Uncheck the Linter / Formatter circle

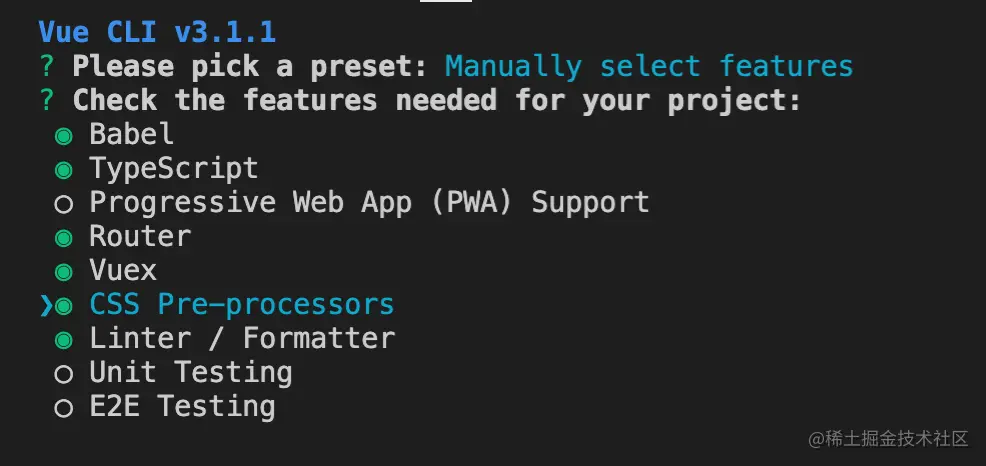point(64,340)
